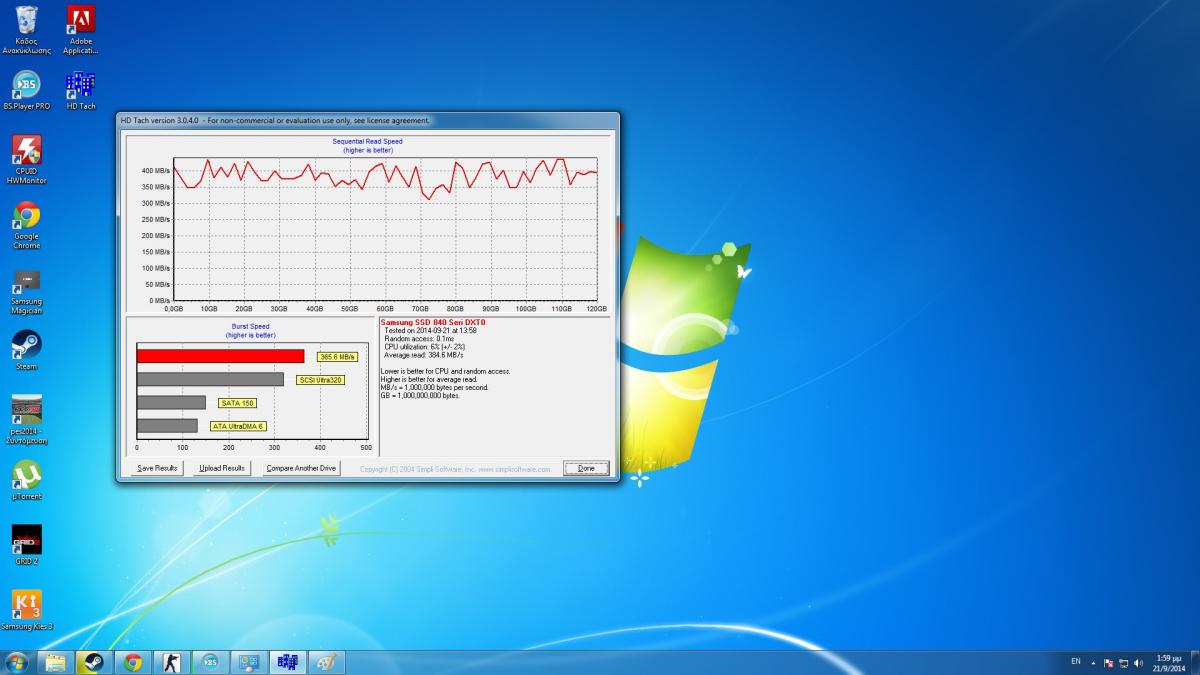Viewport: 1200px width, 675px height.
Task: Open Samsung Kies 3 desktop shortcut
Action: tap(26, 610)
